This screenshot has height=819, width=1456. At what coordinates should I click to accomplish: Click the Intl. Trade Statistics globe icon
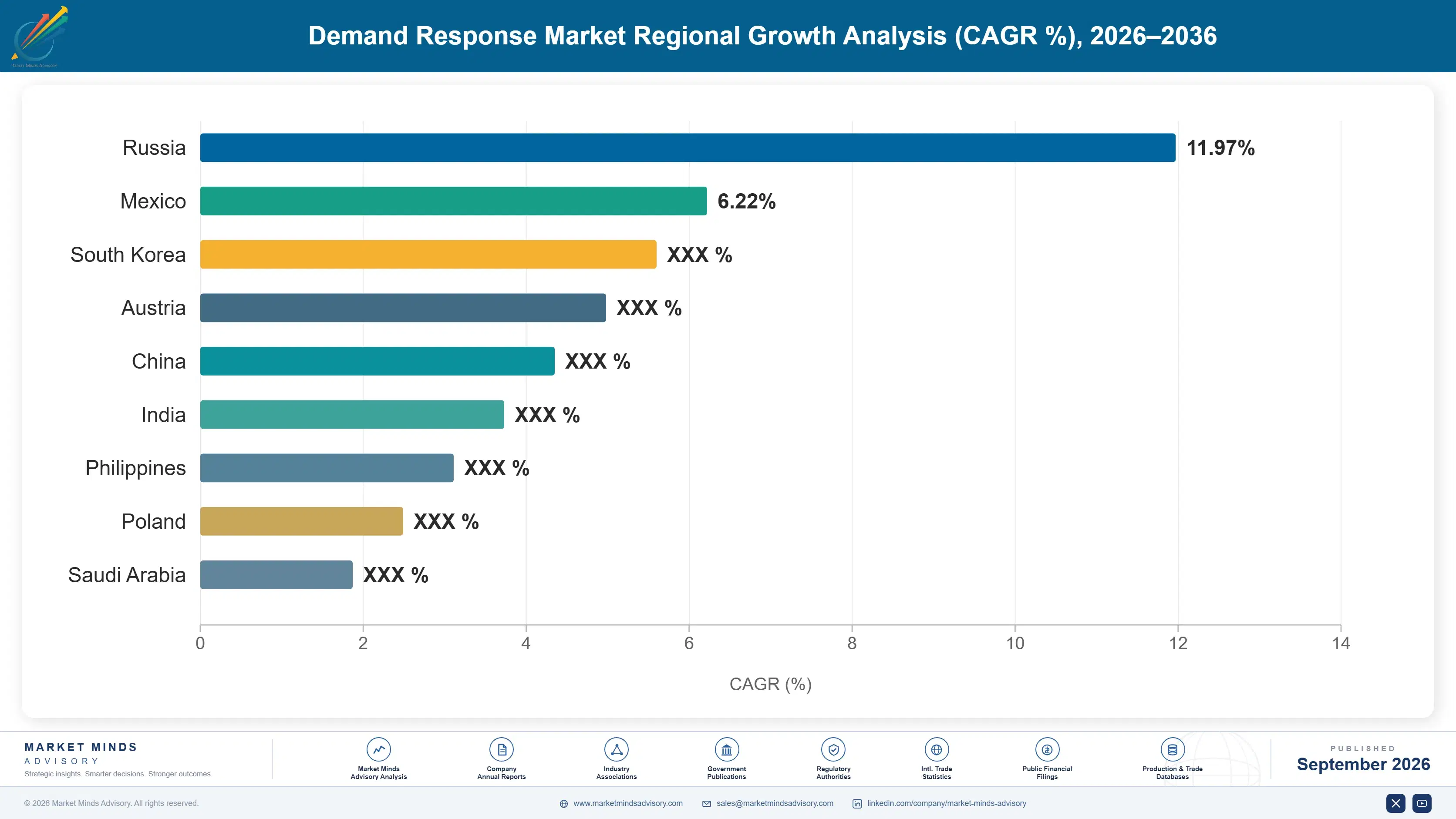(x=937, y=749)
